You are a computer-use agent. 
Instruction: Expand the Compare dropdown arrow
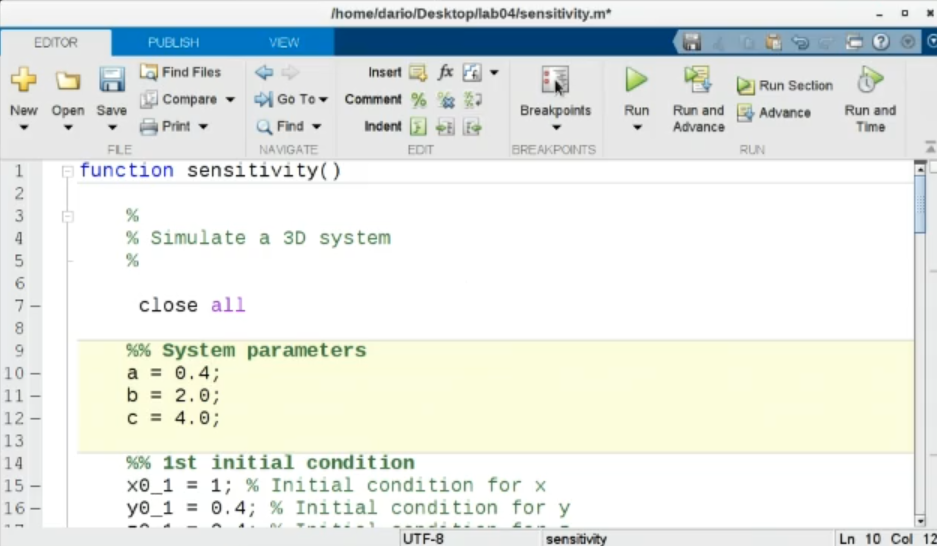pyautogui.click(x=230, y=99)
